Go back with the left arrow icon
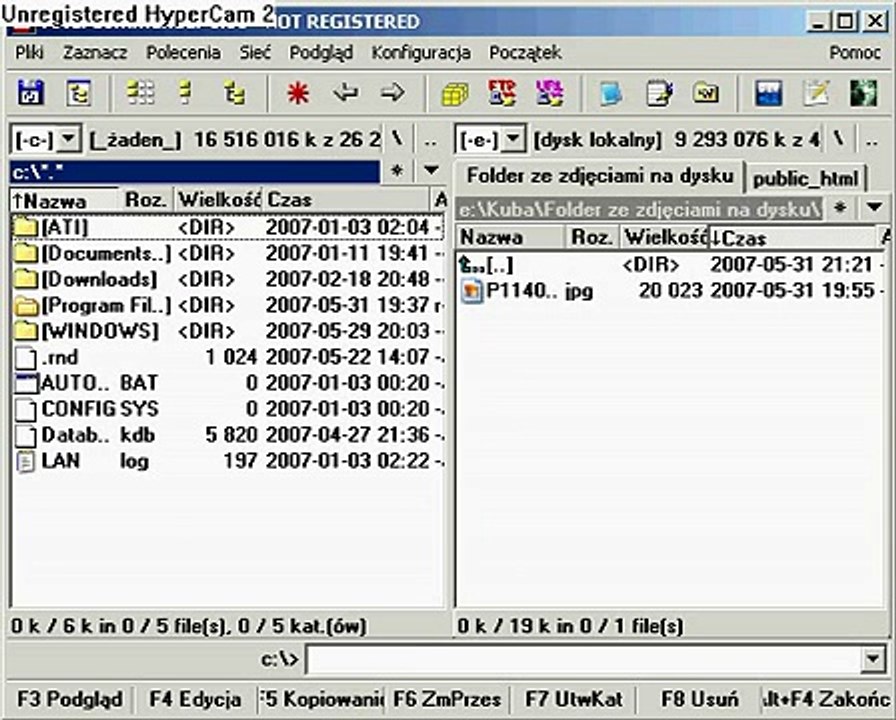The height and width of the screenshot is (720, 896). click(x=346, y=93)
